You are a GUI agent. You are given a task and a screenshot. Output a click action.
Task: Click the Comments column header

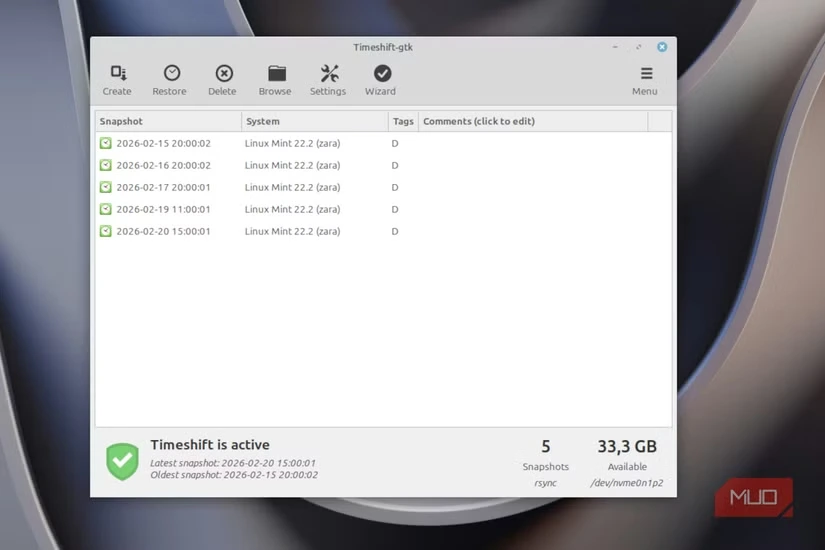point(532,121)
